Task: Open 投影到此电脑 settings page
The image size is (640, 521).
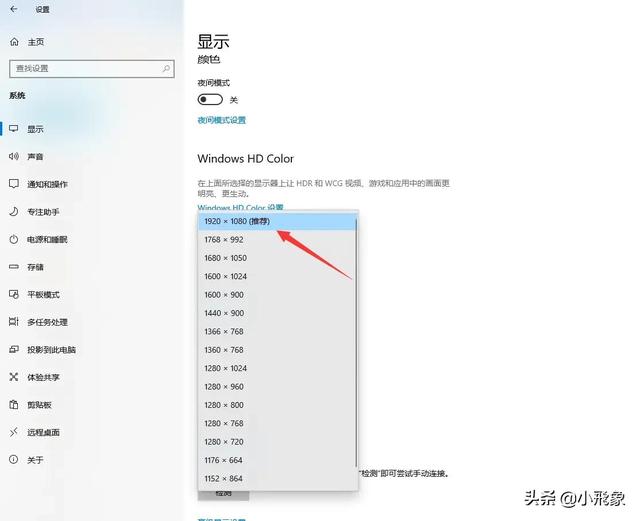Action: click(x=51, y=350)
